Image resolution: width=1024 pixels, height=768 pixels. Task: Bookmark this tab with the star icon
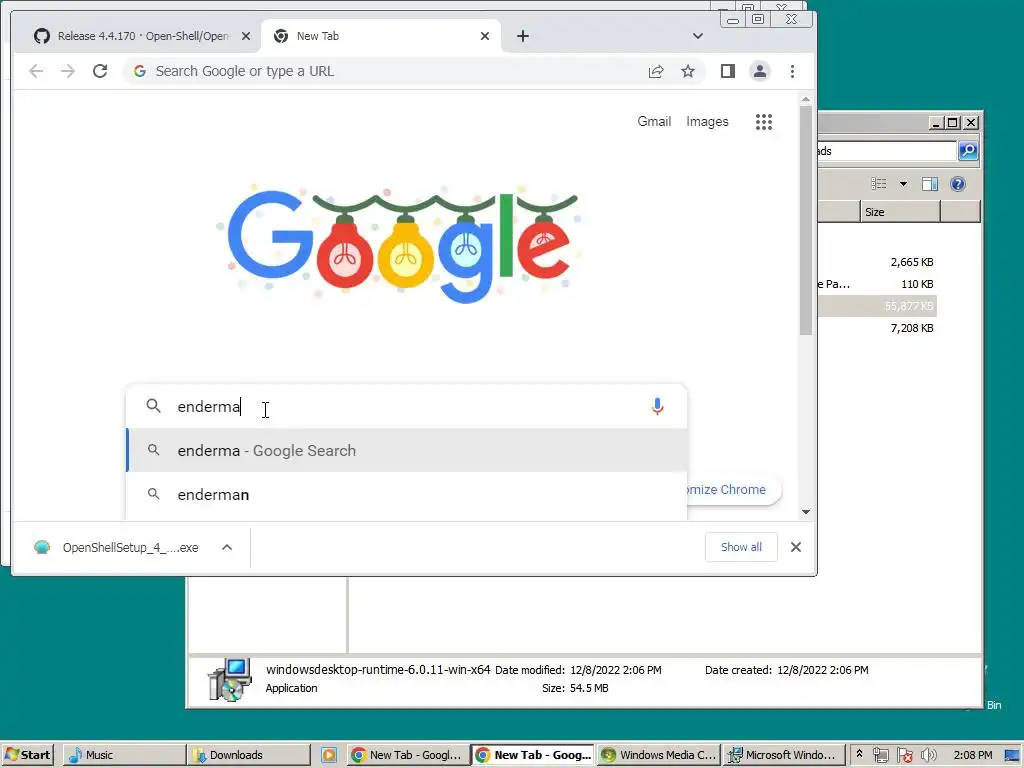pos(688,71)
